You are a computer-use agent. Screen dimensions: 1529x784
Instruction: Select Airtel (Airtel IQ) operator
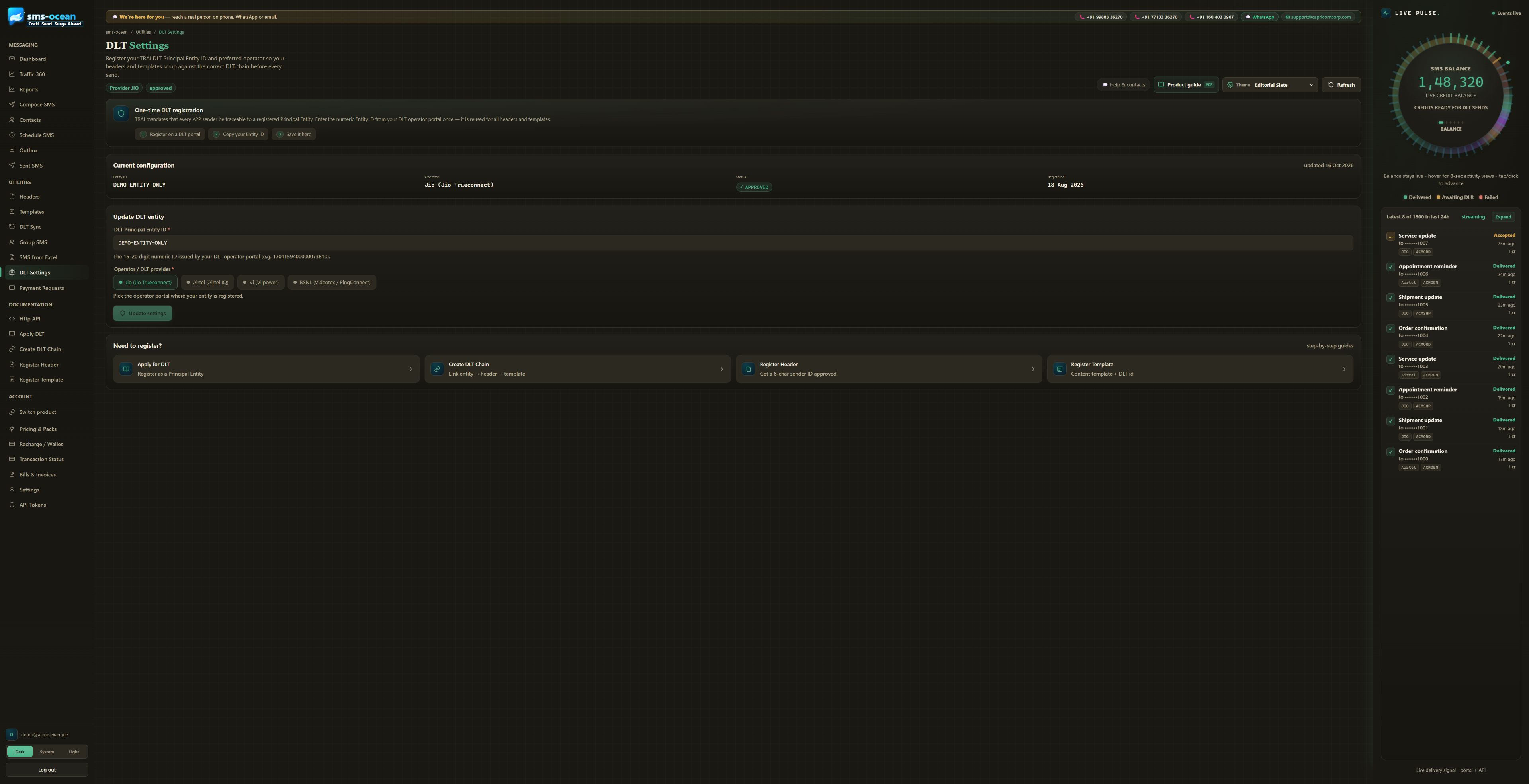[207, 282]
